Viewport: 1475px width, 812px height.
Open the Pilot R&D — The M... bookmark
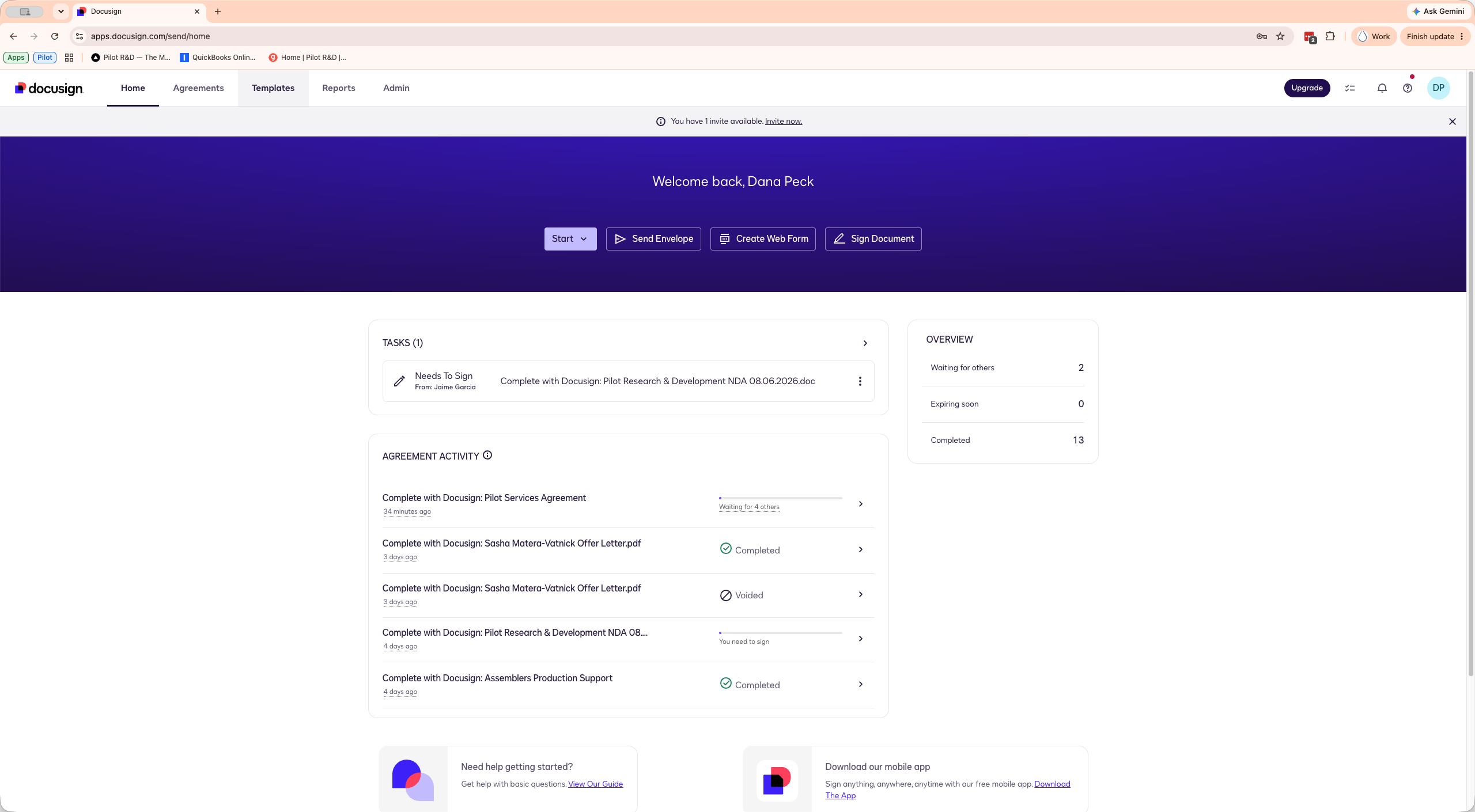[131, 58]
